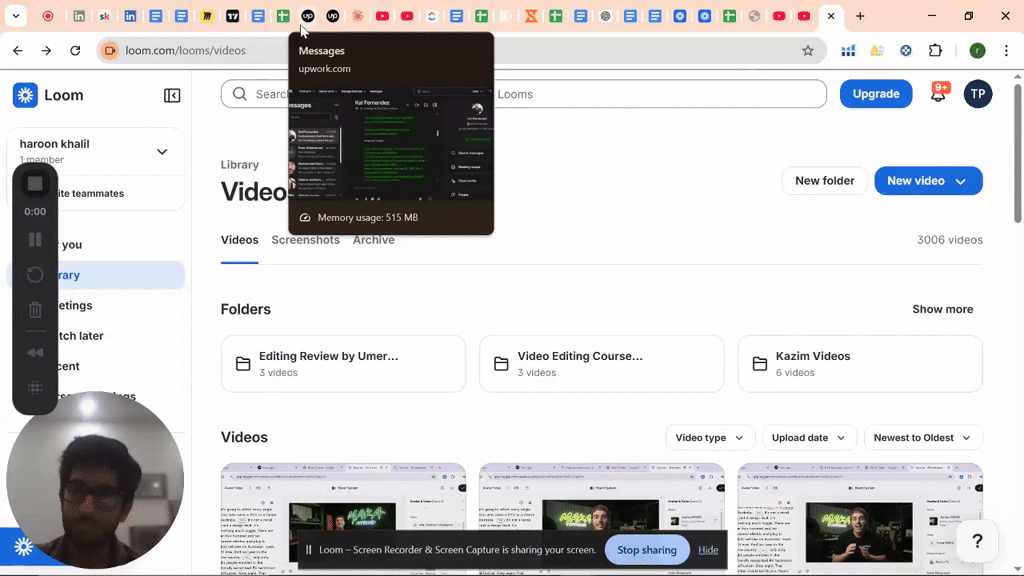Pause the recording in the control bar

pyautogui.click(x=35, y=240)
